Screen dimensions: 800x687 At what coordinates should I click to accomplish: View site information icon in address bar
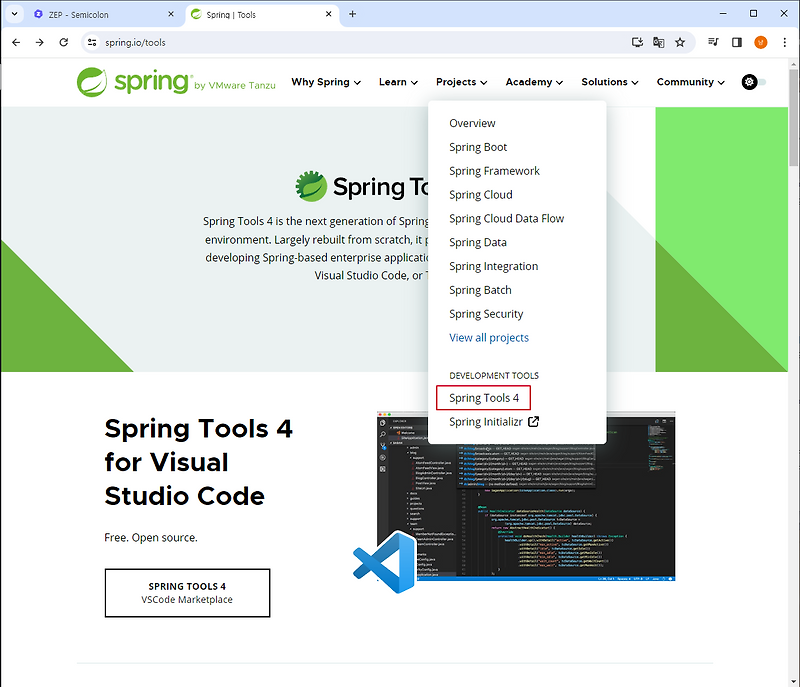92,42
